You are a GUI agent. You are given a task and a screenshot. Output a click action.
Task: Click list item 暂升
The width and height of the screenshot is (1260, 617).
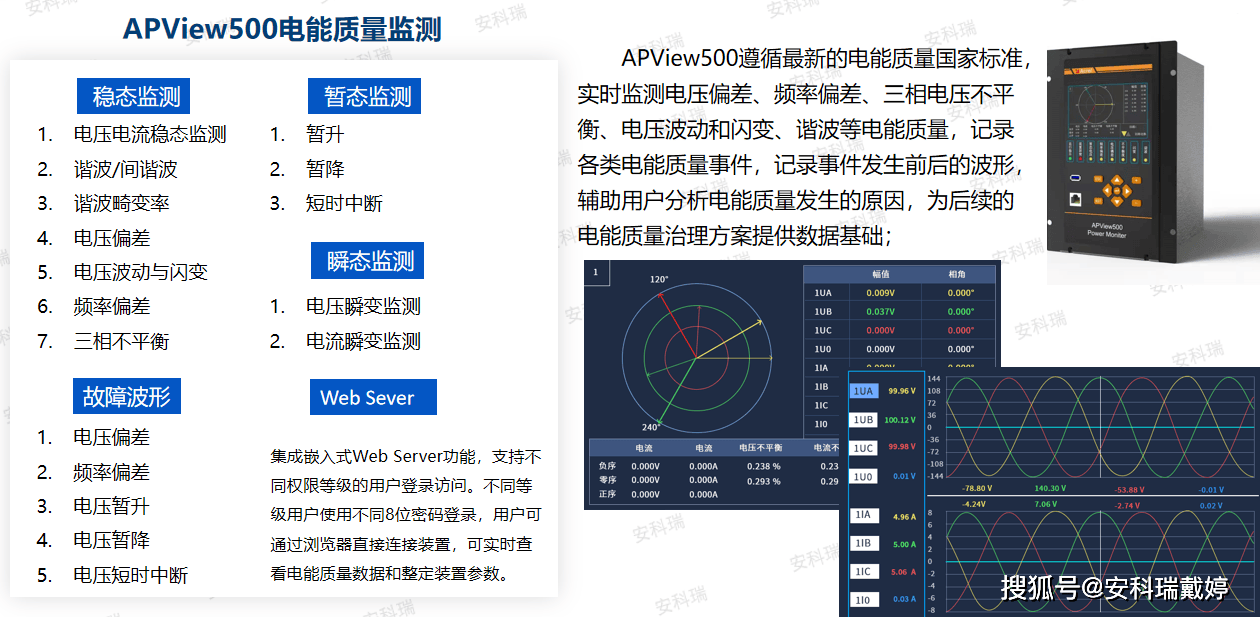(x=325, y=134)
